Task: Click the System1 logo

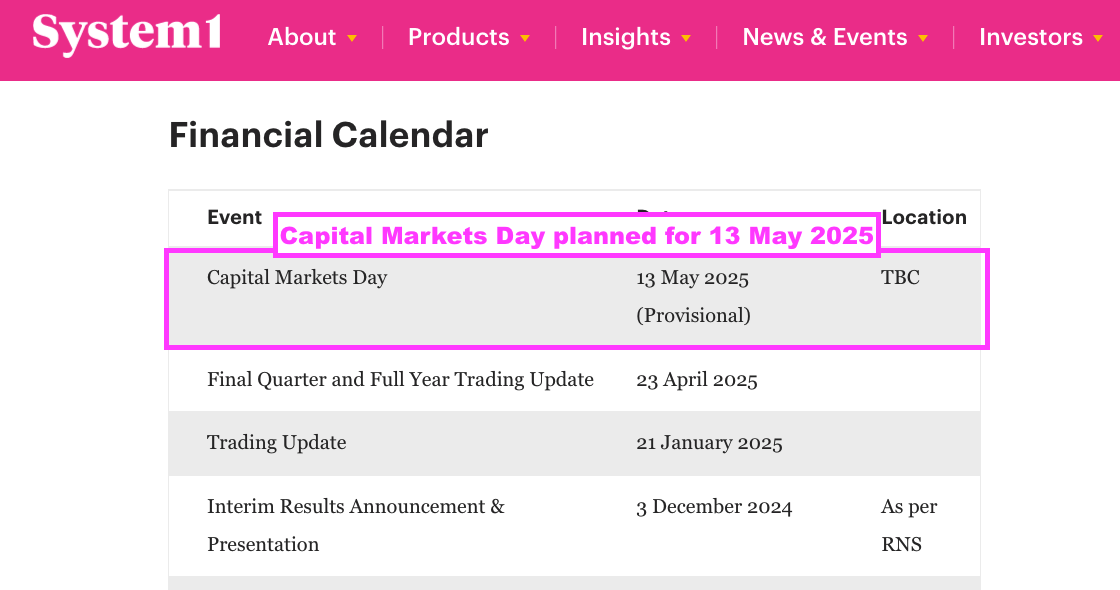Action: click(127, 34)
